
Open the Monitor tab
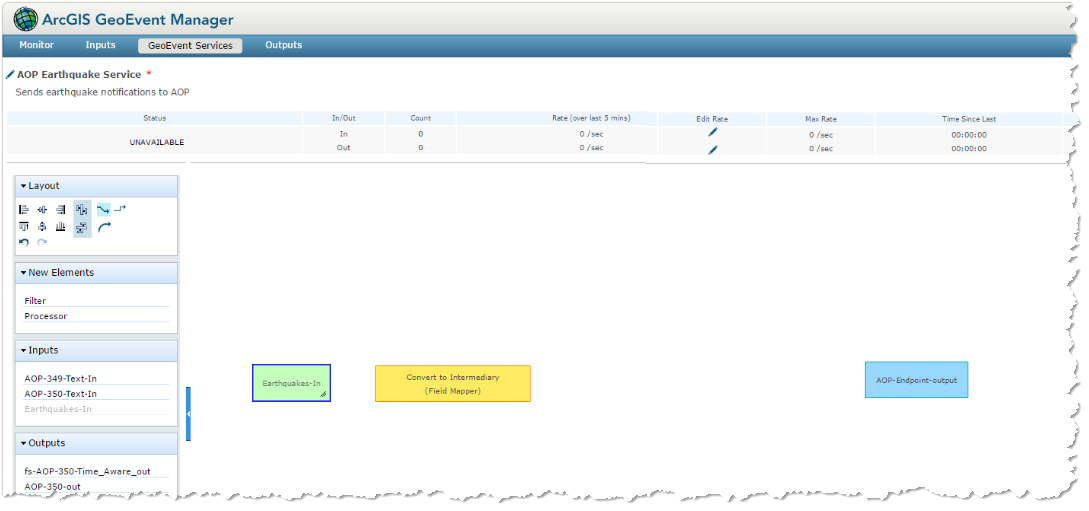[x=36, y=45]
